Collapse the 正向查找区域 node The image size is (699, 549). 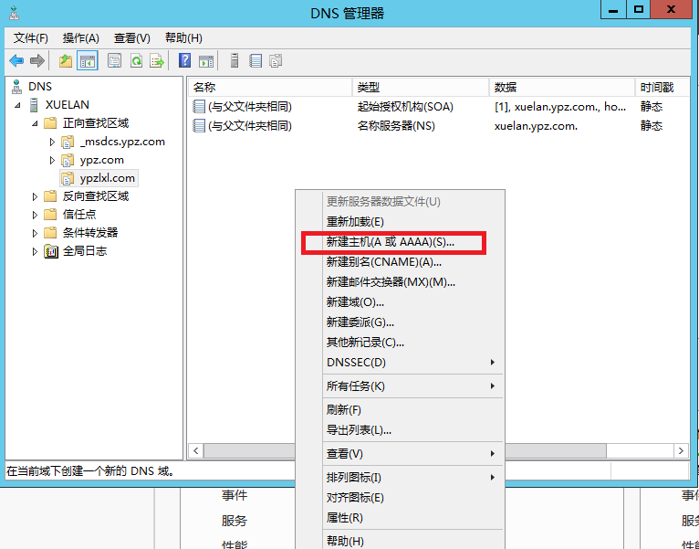pyautogui.click(x=35, y=123)
